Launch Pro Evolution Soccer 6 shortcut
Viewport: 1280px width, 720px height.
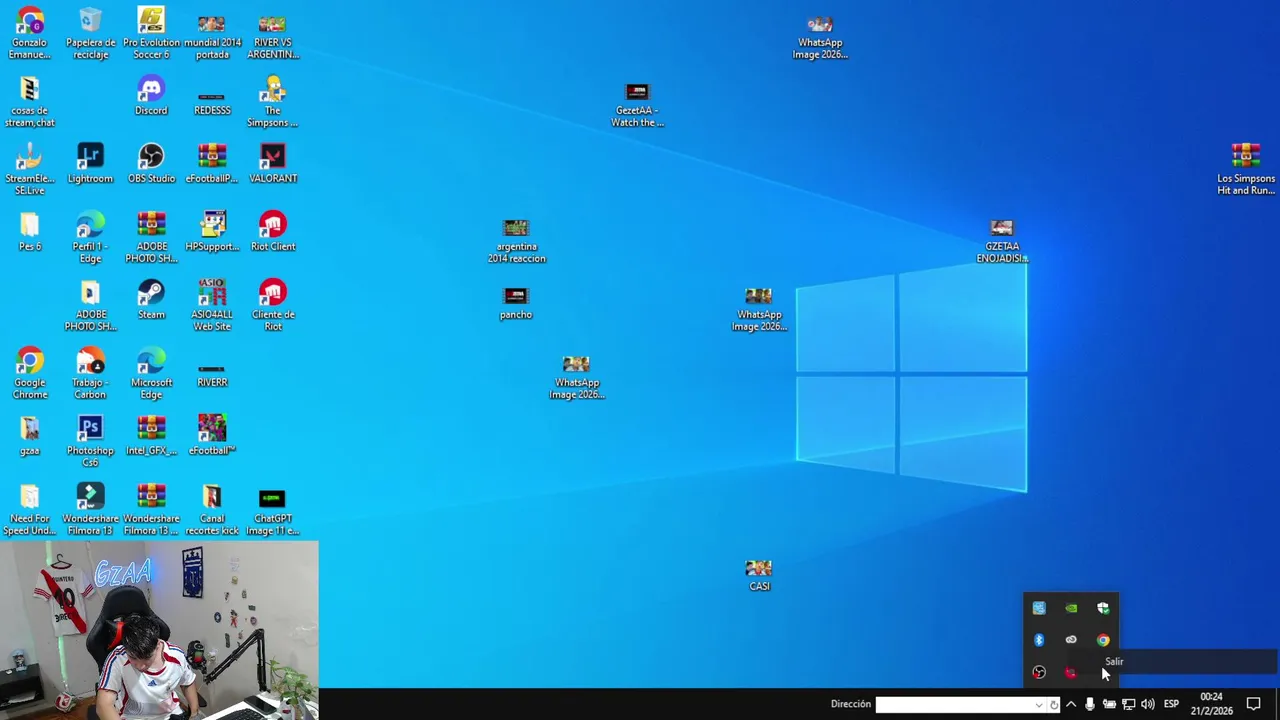click(x=151, y=34)
